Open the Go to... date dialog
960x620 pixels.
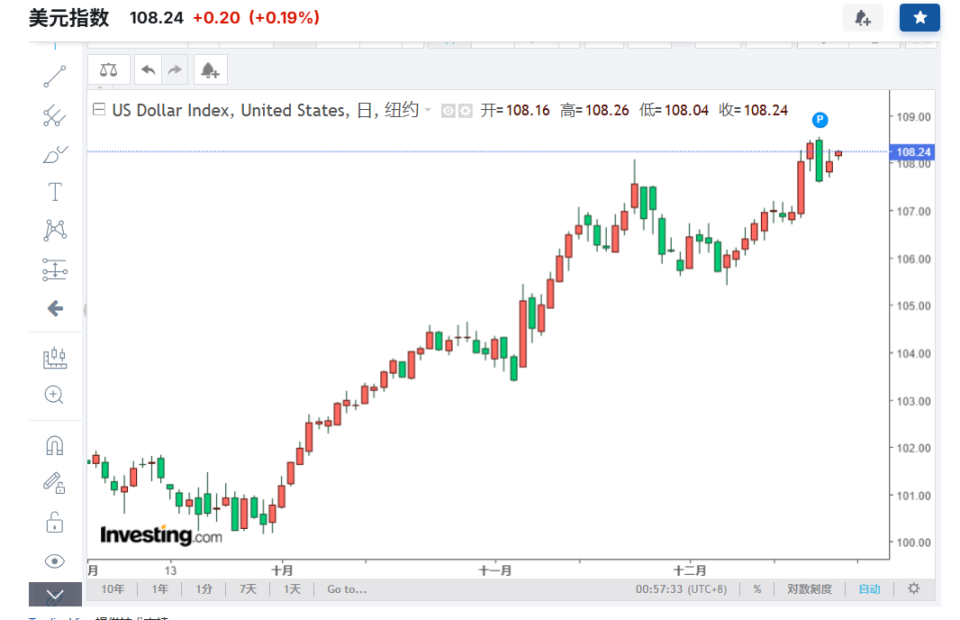[x=347, y=589]
